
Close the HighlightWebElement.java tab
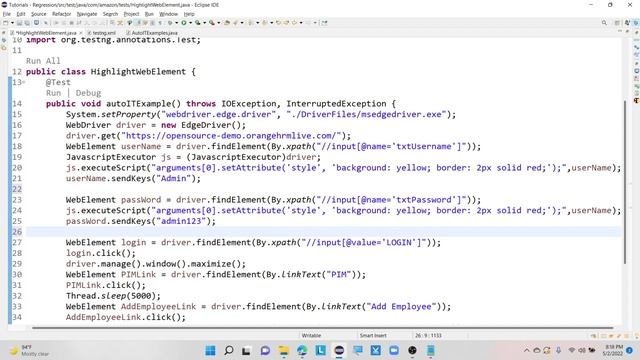(81, 33)
